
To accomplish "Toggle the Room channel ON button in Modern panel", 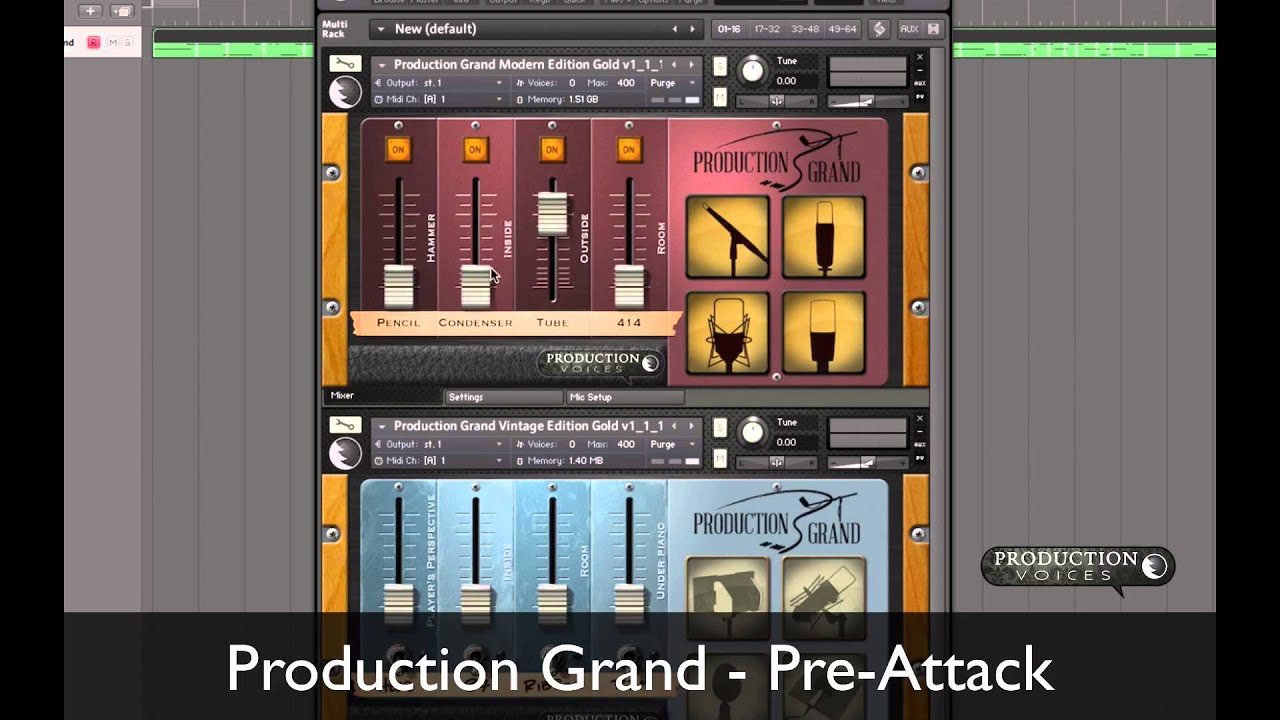I will (x=628, y=150).
